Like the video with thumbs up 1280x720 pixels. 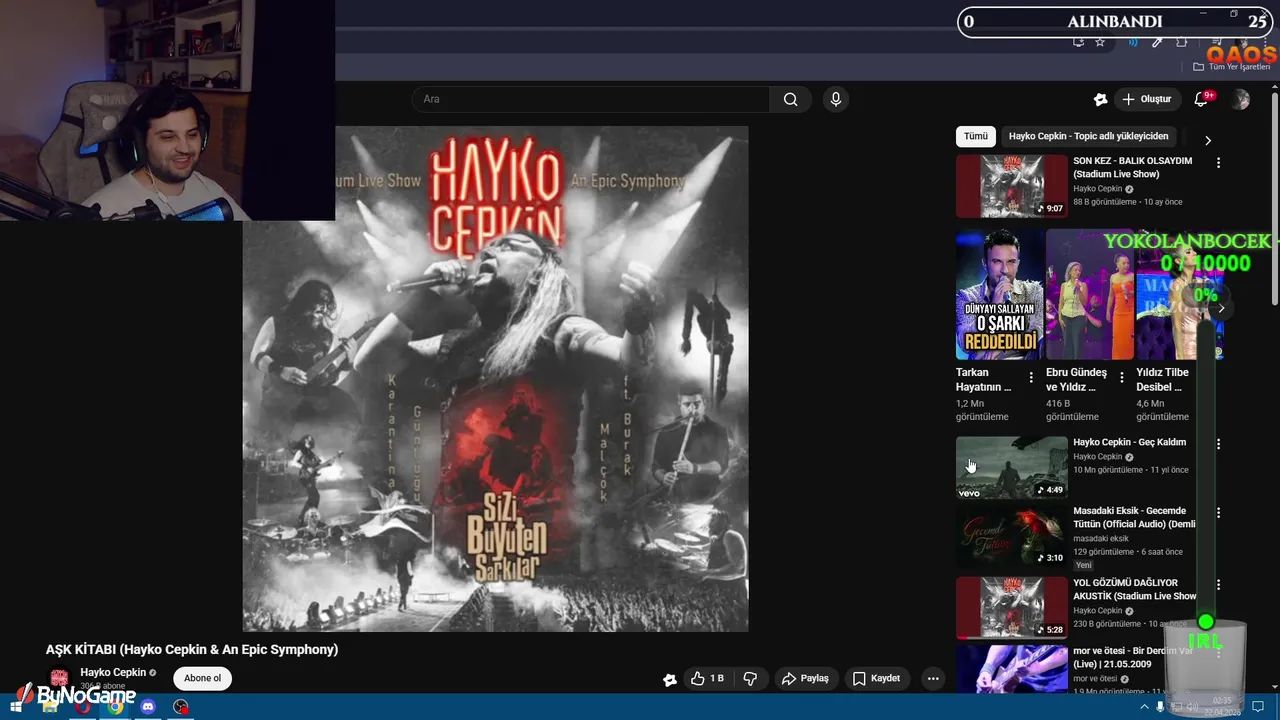(707, 678)
